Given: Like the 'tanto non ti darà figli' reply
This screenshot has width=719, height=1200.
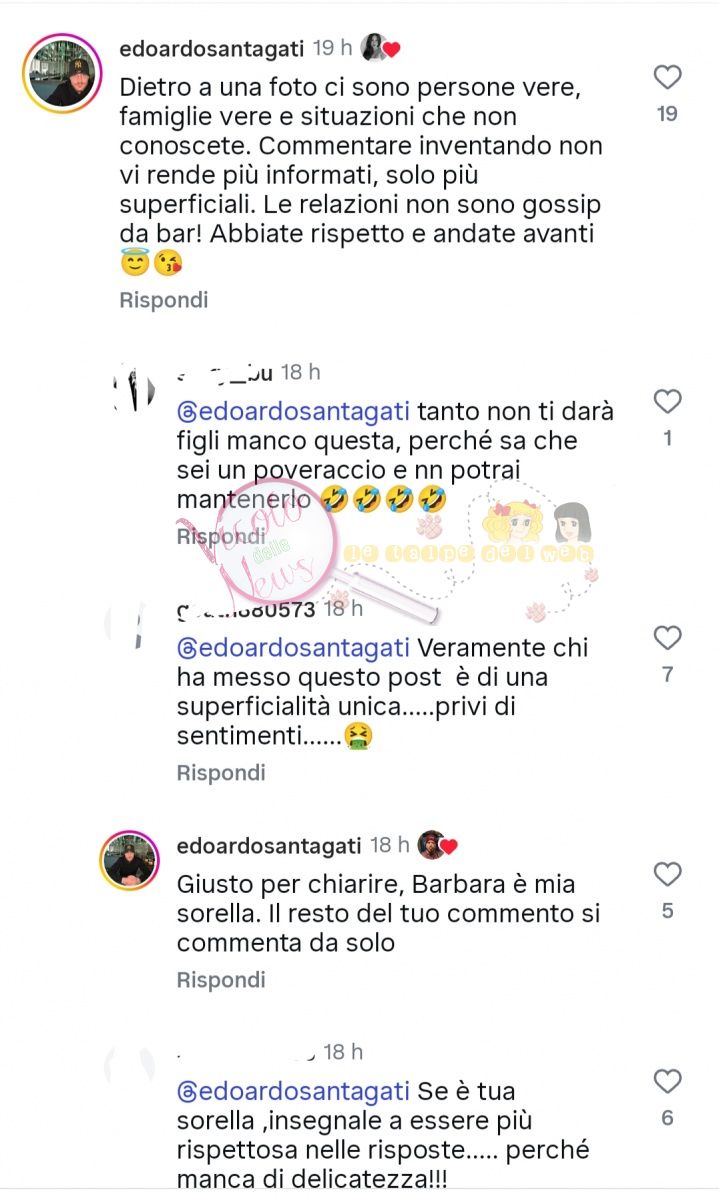Looking at the screenshot, I should (667, 402).
